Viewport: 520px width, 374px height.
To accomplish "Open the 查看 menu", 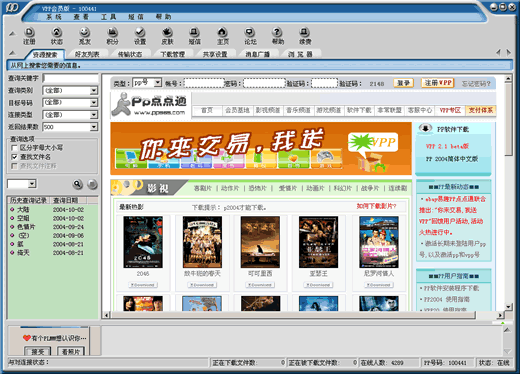I will click(81, 17).
